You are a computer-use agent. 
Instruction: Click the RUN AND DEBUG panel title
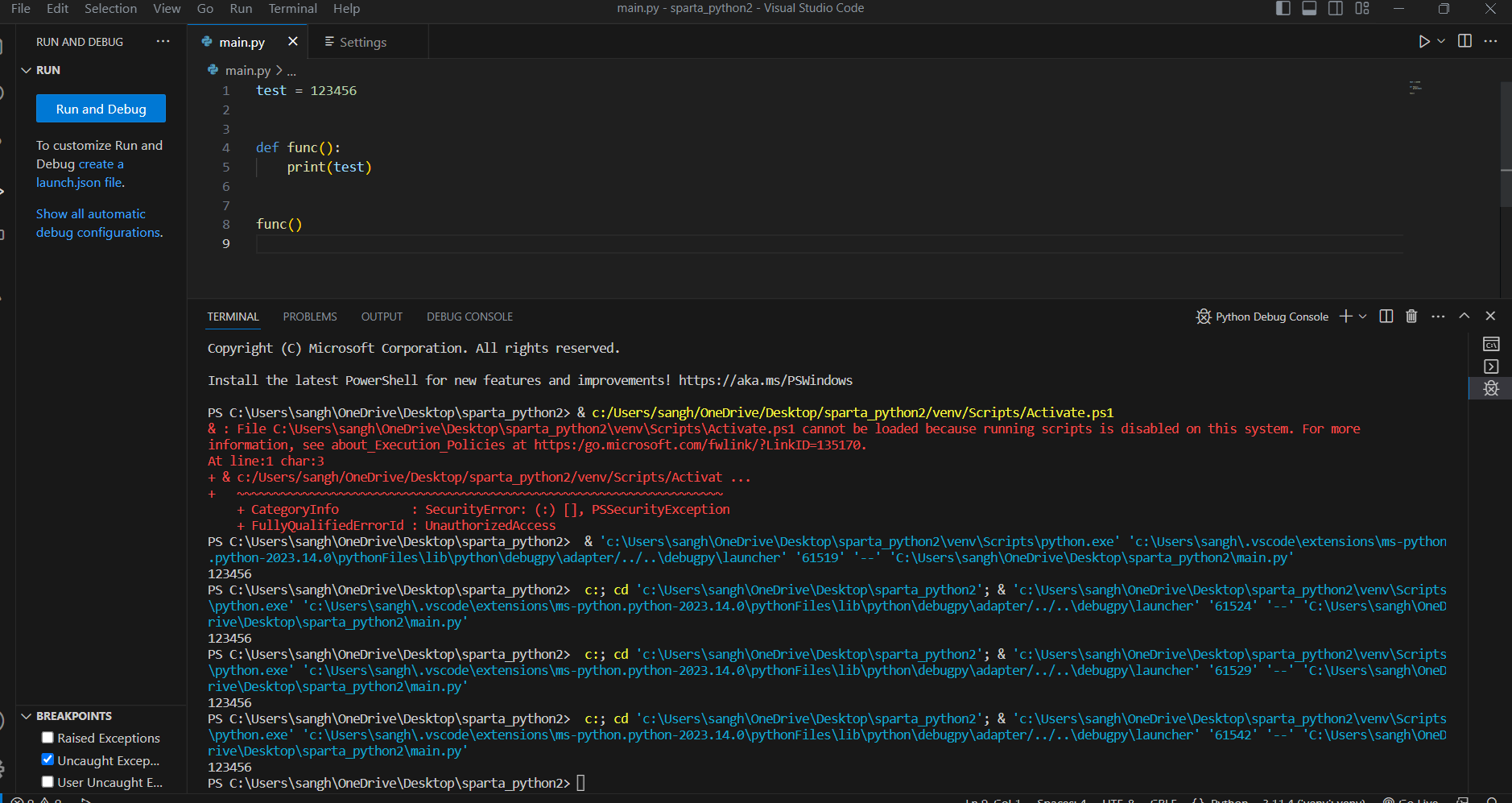(80, 42)
